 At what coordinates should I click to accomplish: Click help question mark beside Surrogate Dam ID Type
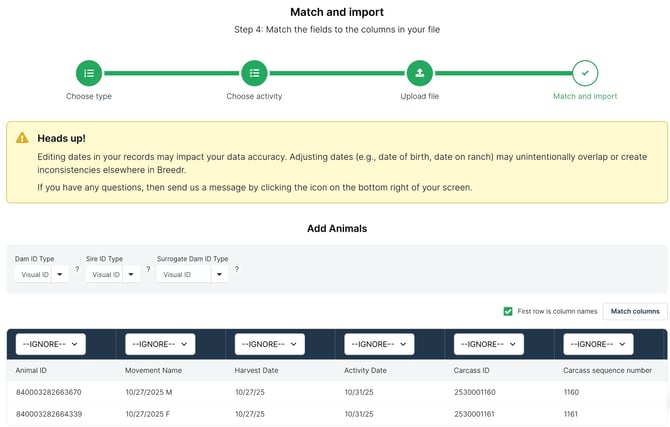236,270
